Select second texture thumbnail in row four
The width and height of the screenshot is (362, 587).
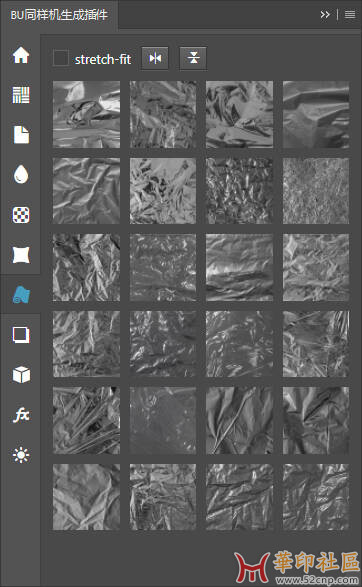(163, 344)
